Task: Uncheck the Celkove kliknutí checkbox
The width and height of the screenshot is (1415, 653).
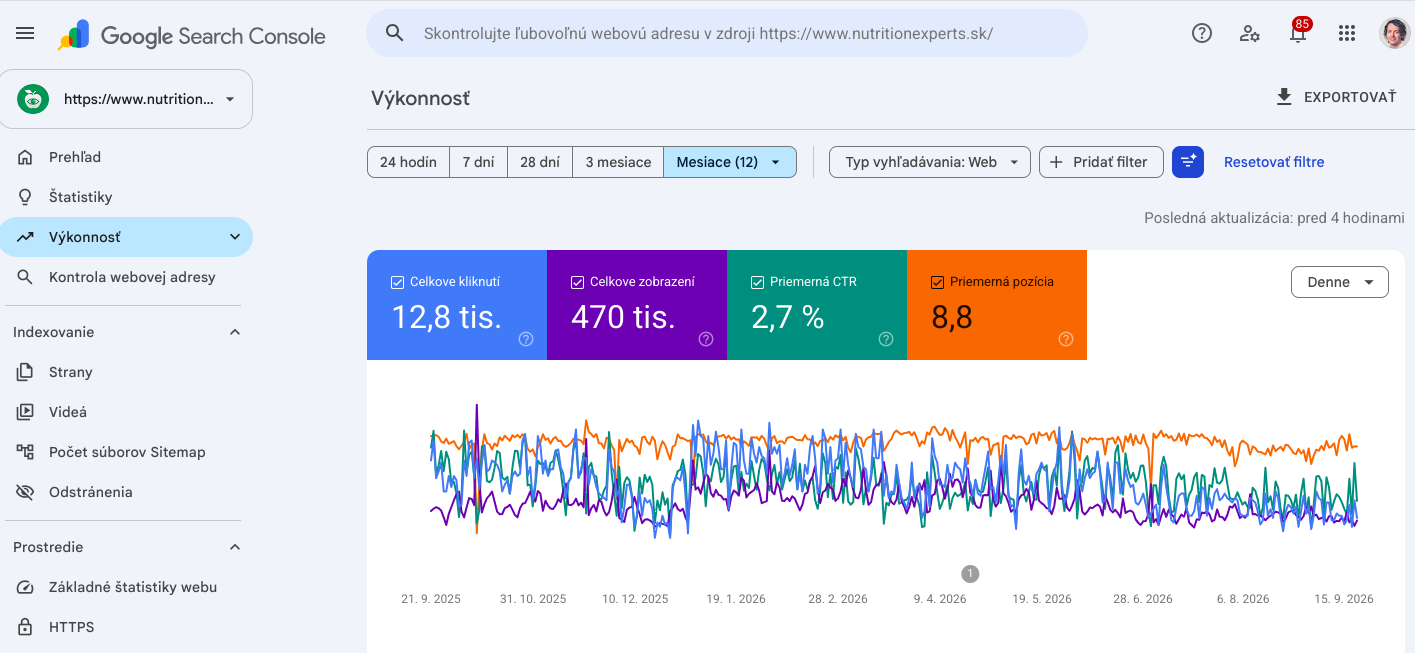Action: (397, 282)
